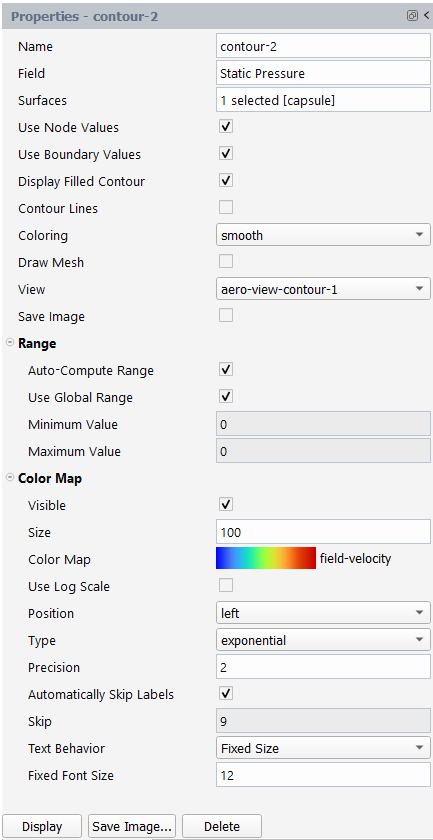The image size is (433, 840).
Task: Click the Surfaces field 1 selected [capsule]
Action: coord(323,100)
